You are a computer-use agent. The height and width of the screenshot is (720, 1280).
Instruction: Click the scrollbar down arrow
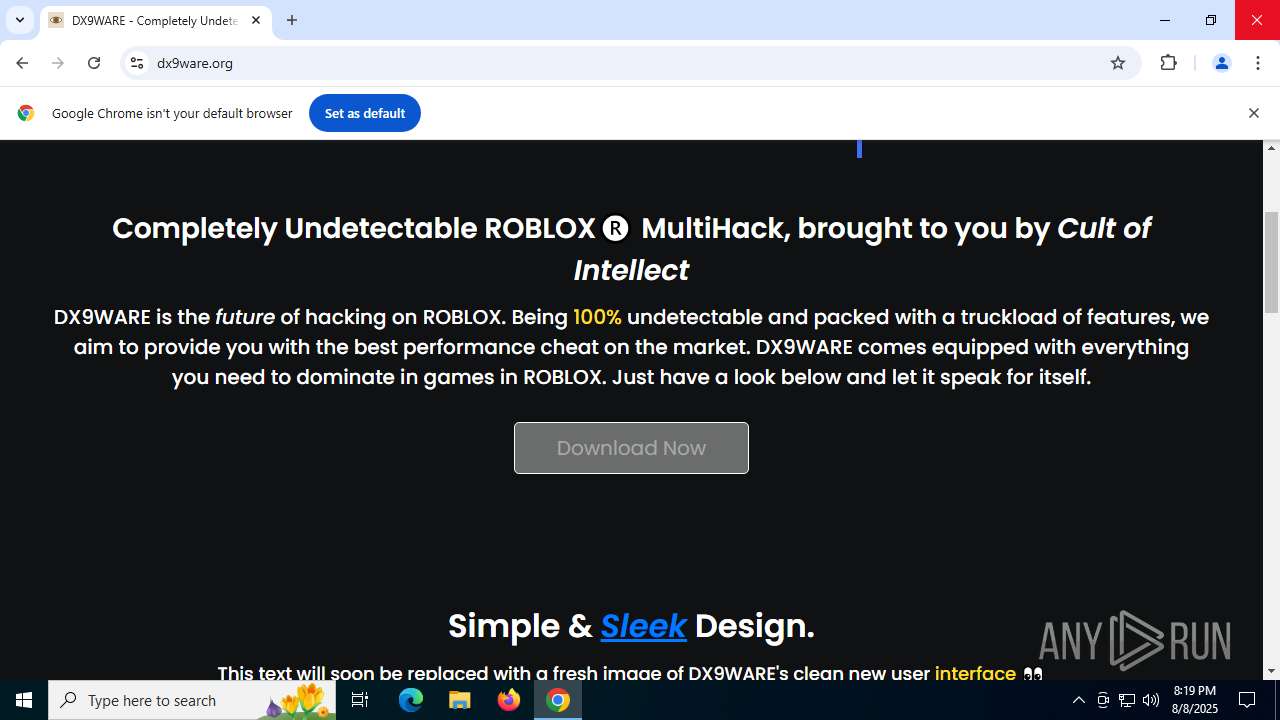pos(1272,671)
